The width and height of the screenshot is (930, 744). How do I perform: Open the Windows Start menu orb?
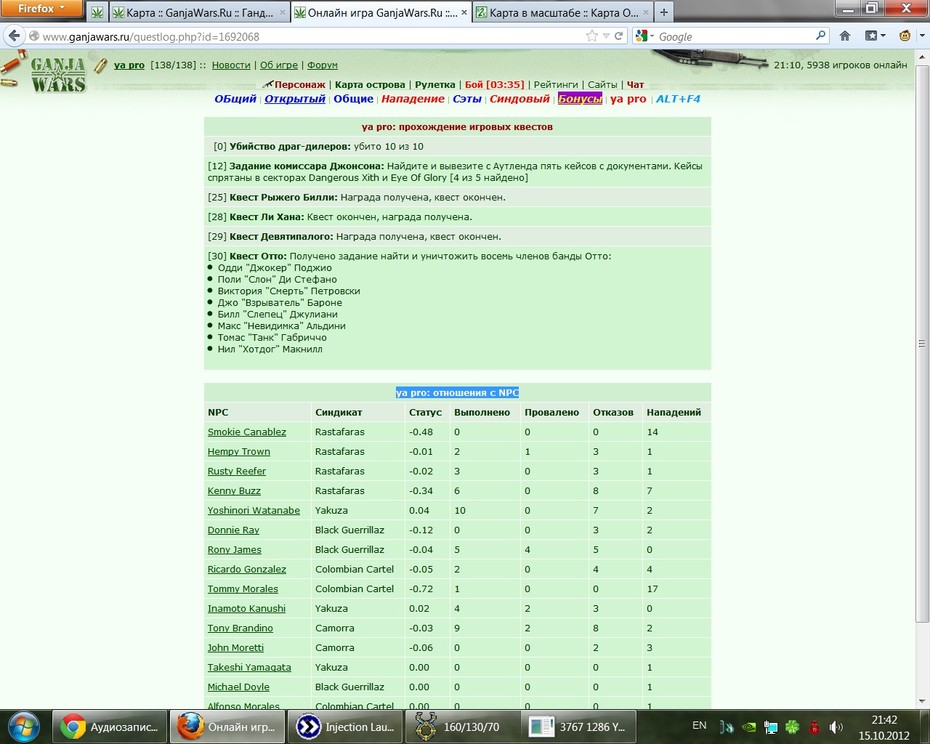tap(24, 726)
